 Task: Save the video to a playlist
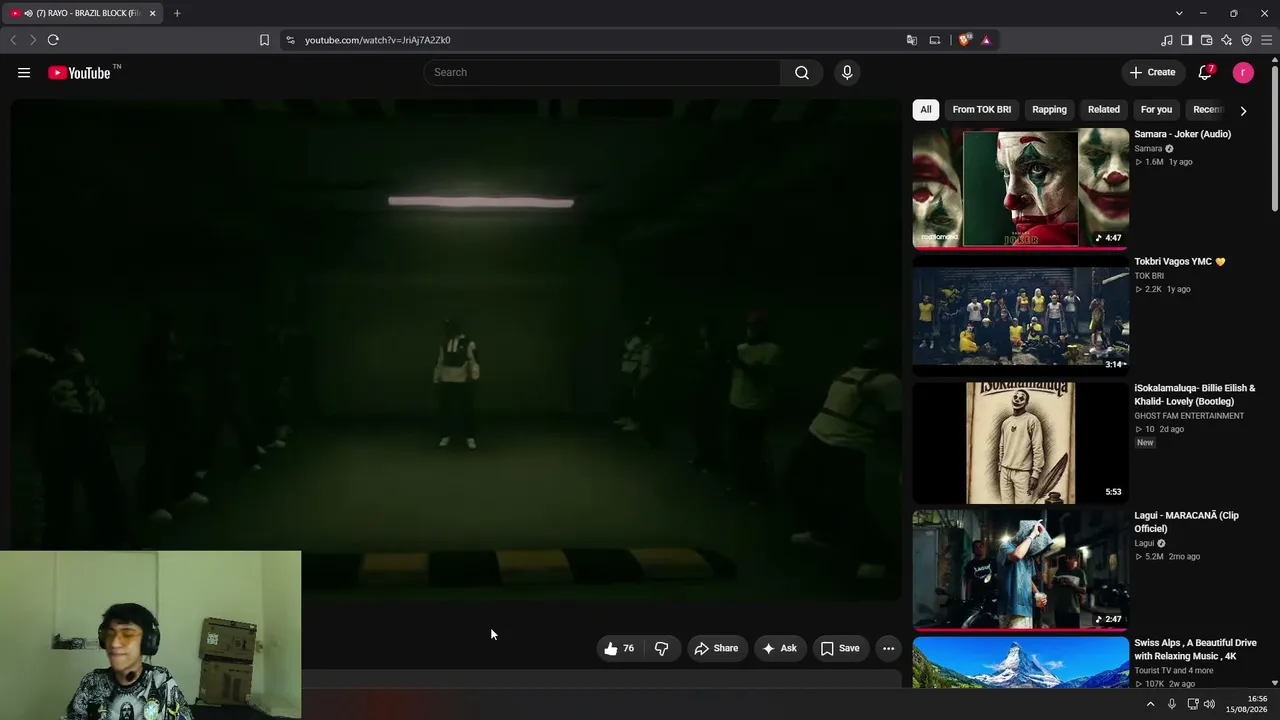pyautogui.click(x=840, y=648)
